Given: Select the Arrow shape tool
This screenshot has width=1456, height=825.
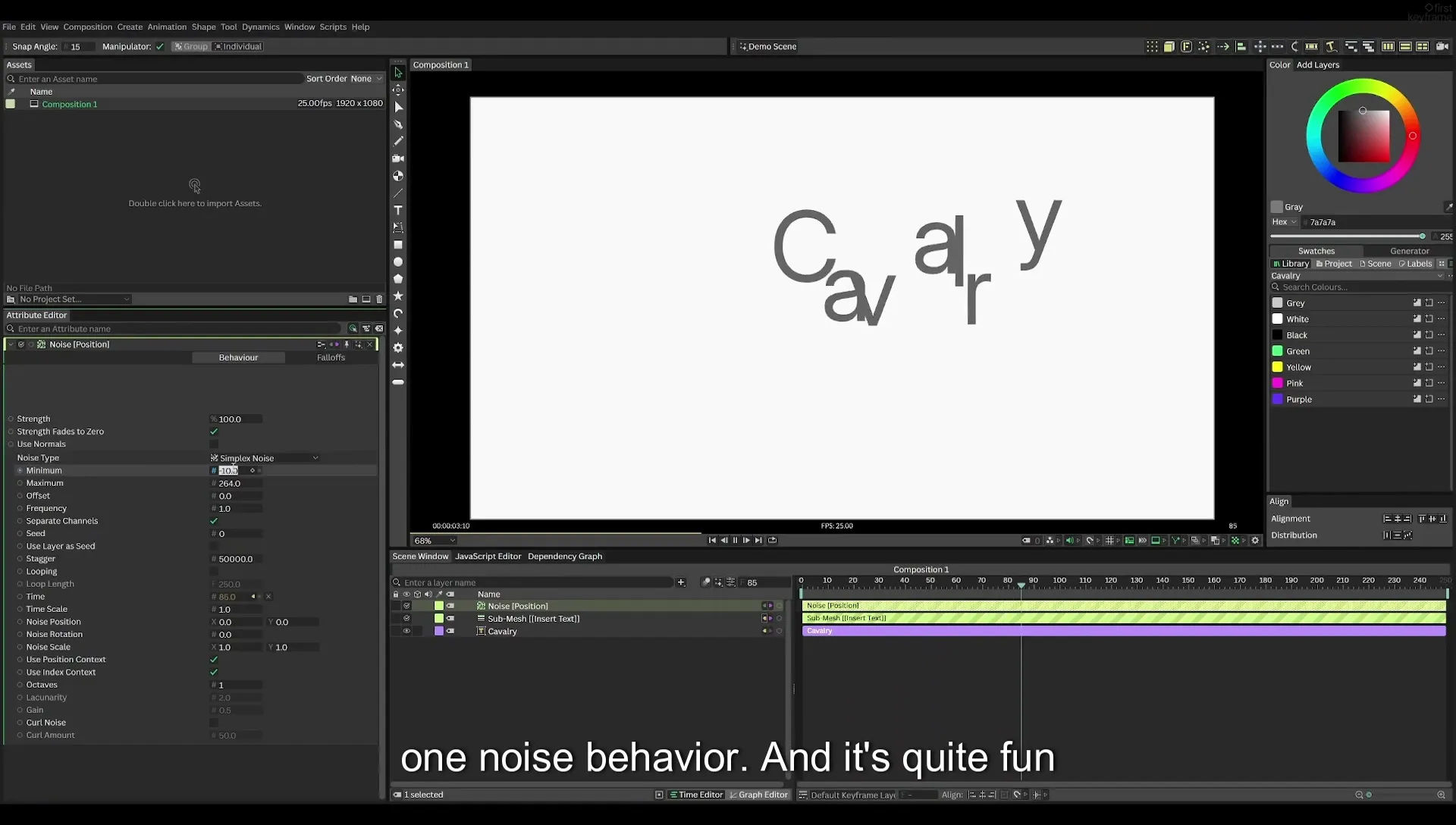Looking at the screenshot, I should (x=398, y=365).
